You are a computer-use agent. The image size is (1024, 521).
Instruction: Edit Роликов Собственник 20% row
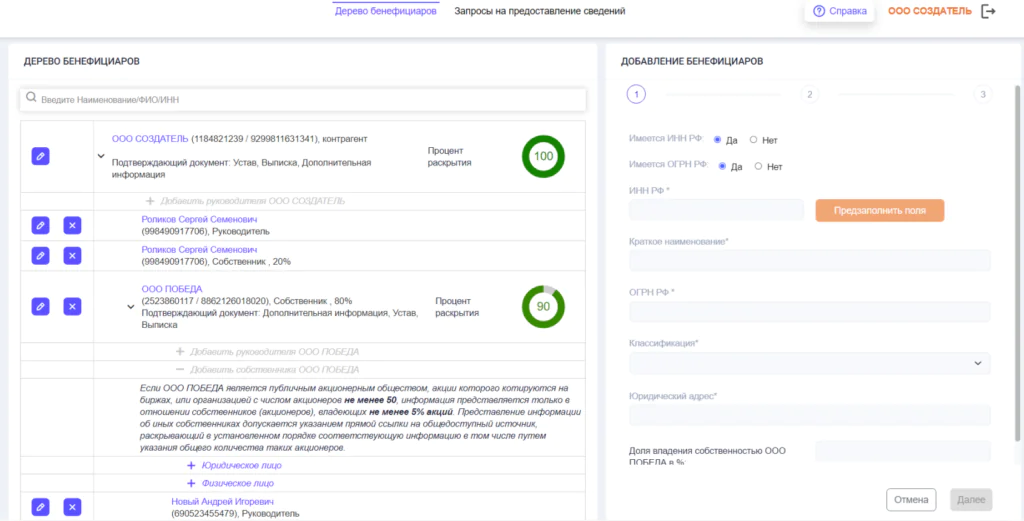pos(40,255)
